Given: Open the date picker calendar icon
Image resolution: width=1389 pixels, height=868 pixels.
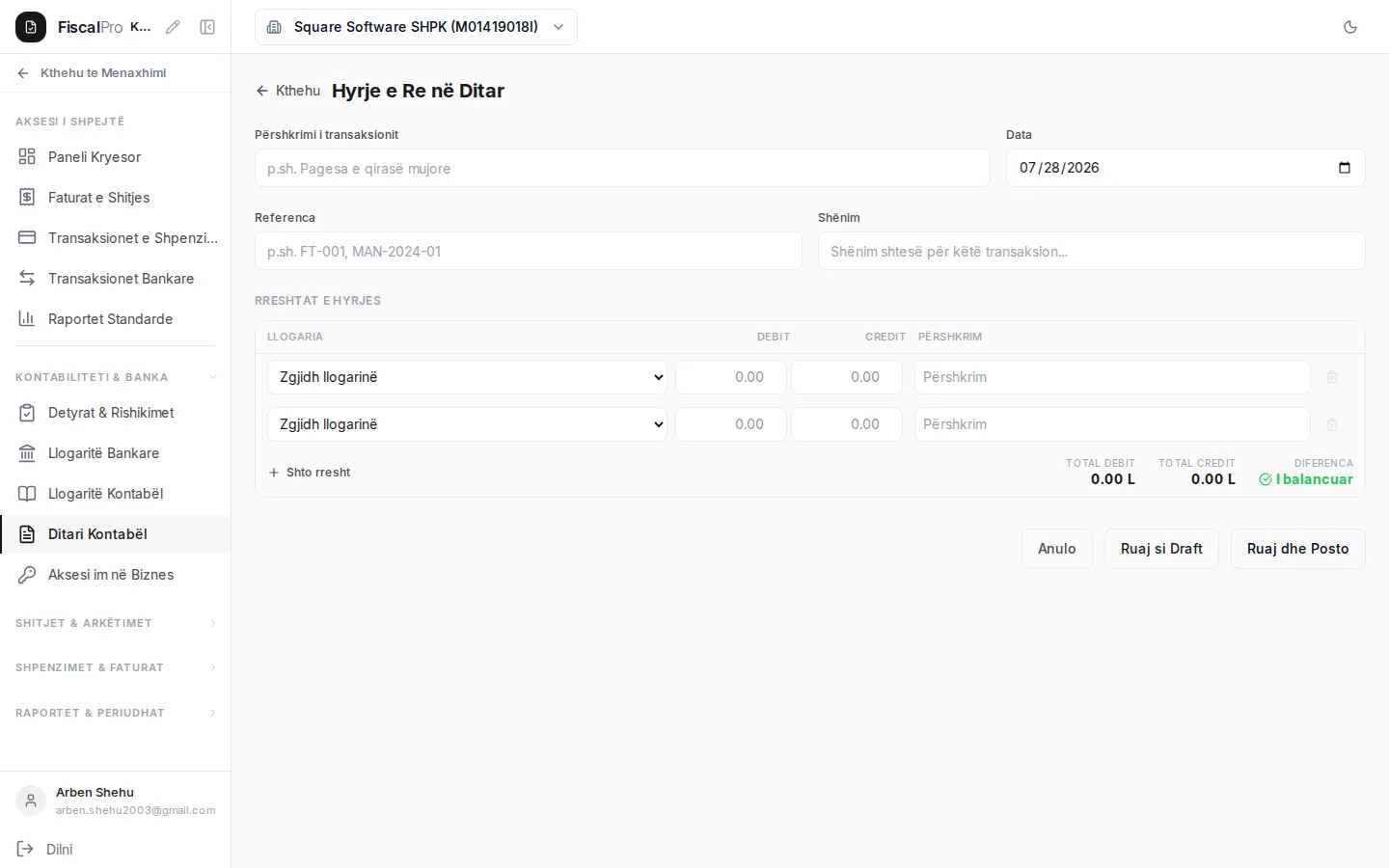Looking at the screenshot, I should point(1345,168).
